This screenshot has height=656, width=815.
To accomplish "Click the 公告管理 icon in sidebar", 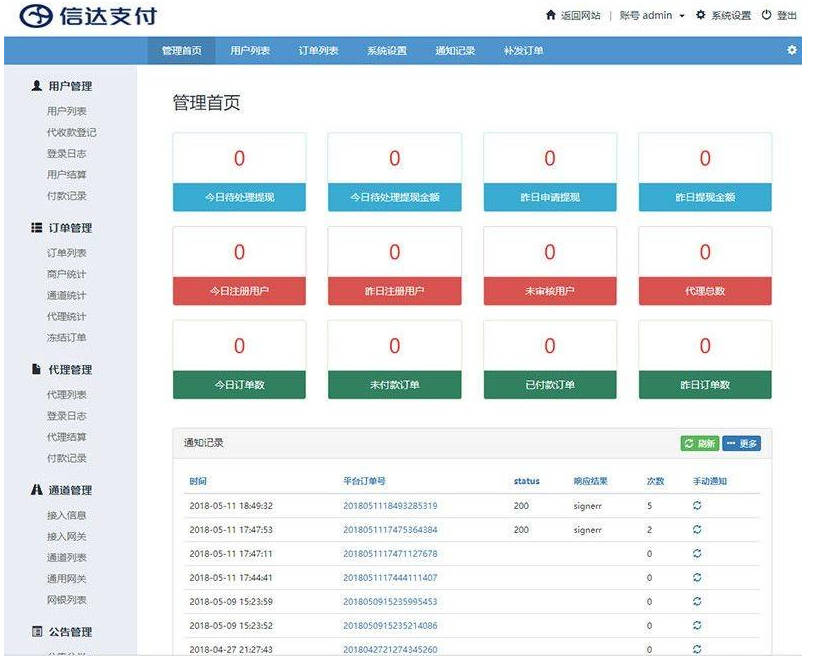I will coord(37,632).
